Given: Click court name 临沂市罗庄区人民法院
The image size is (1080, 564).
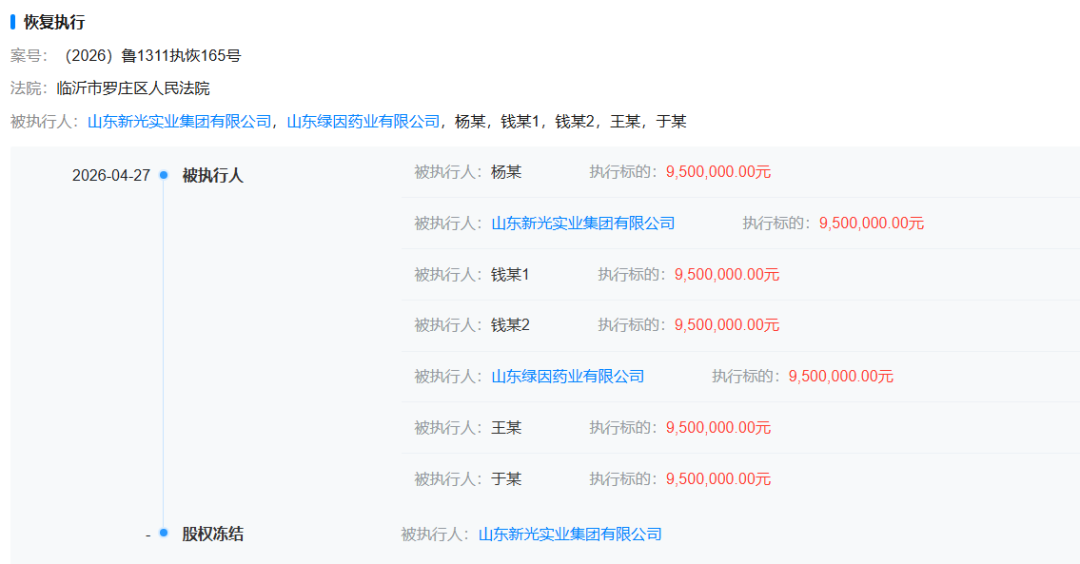Looking at the screenshot, I should 133,88.
